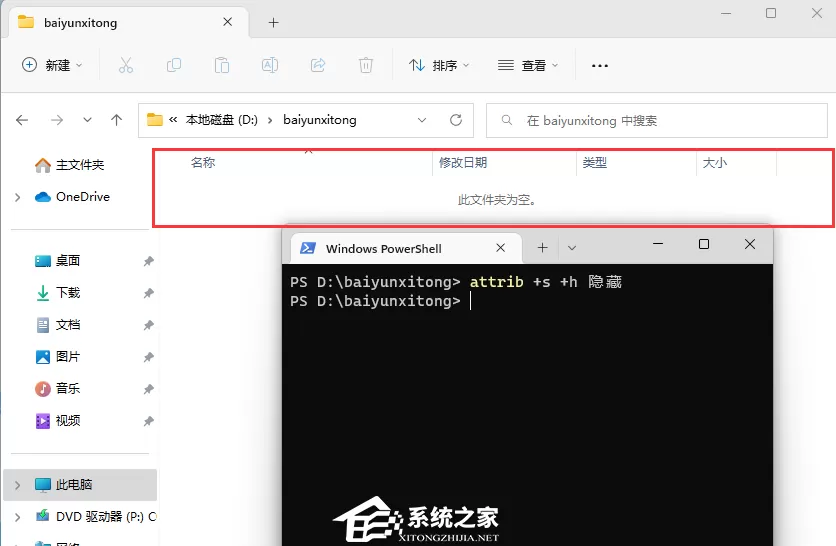Open the three-dot more options menu
Viewport: 836px width, 546px height.
click(600, 66)
